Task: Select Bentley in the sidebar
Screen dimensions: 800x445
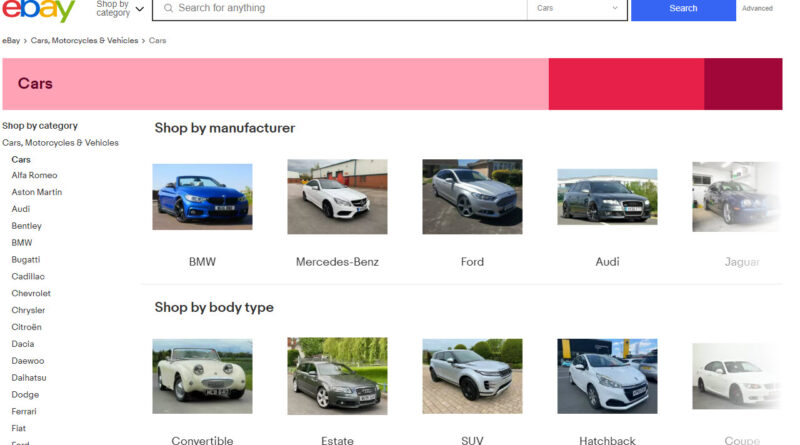Action: [27, 226]
